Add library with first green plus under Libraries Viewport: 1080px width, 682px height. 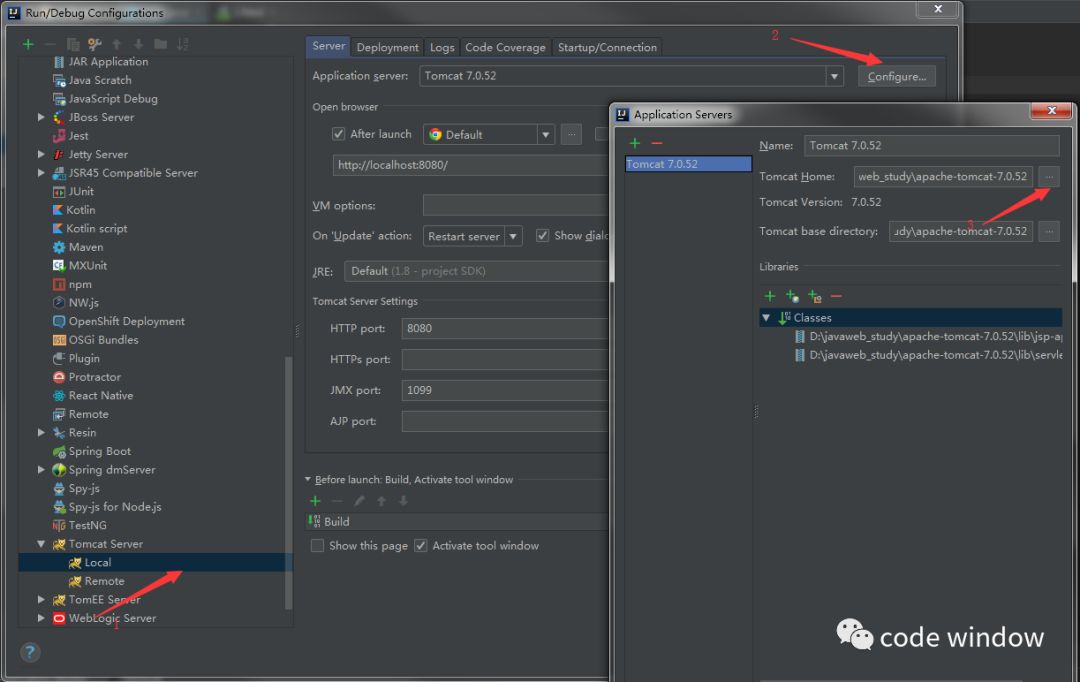(x=770, y=296)
